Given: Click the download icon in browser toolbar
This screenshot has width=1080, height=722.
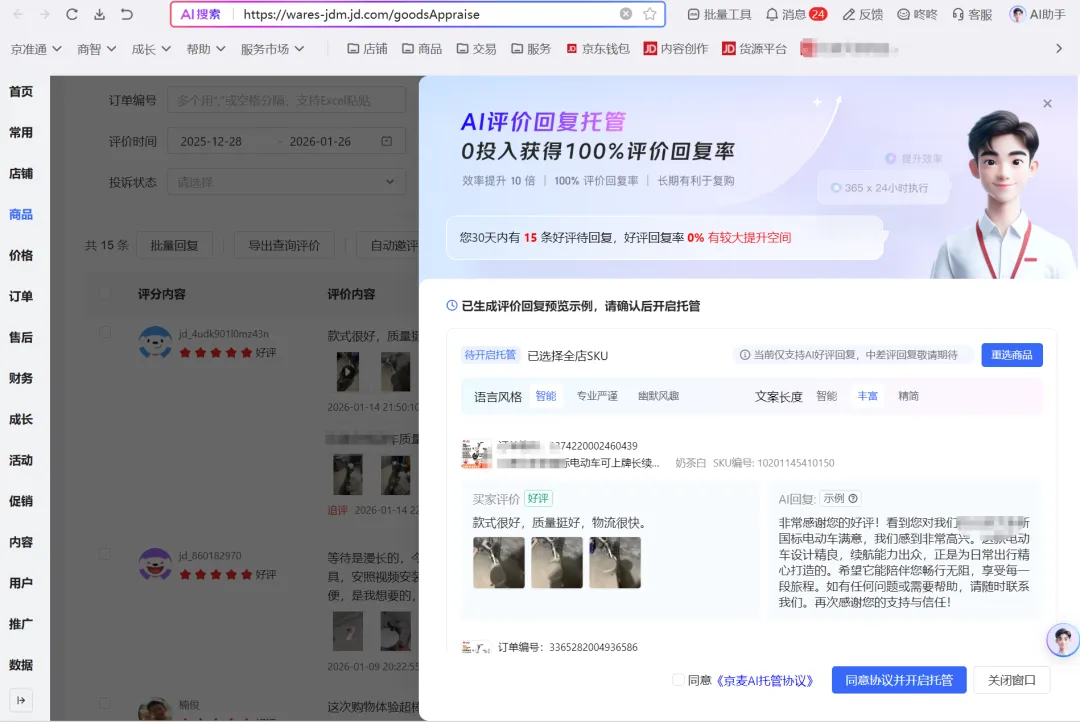Looking at the screenshot, I should click(99, 14).
